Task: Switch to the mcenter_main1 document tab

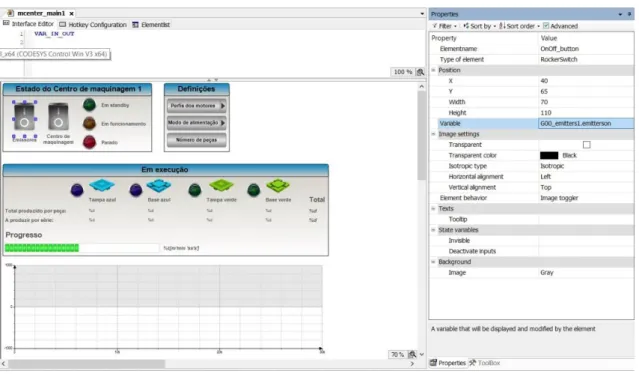Action: pyautogui.click(x=41, y=13)
